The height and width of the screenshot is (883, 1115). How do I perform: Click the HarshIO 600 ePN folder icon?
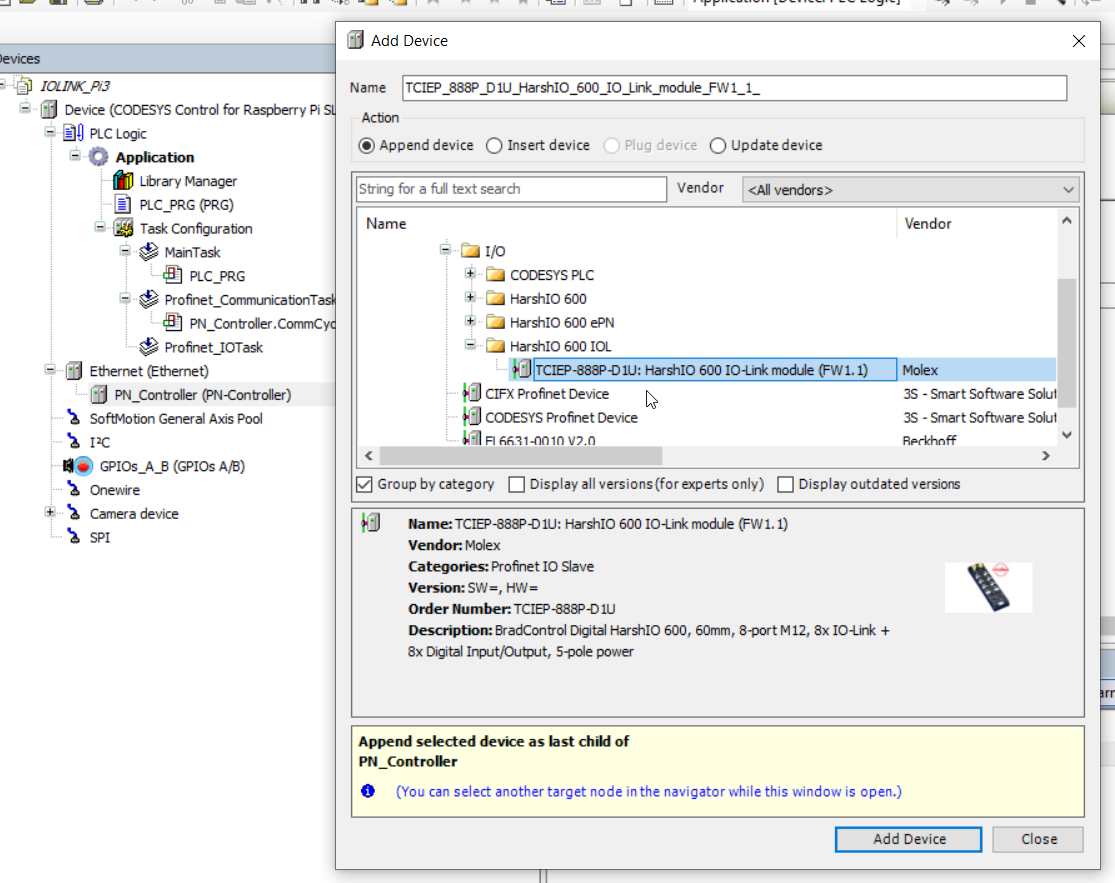coord(496,322)
